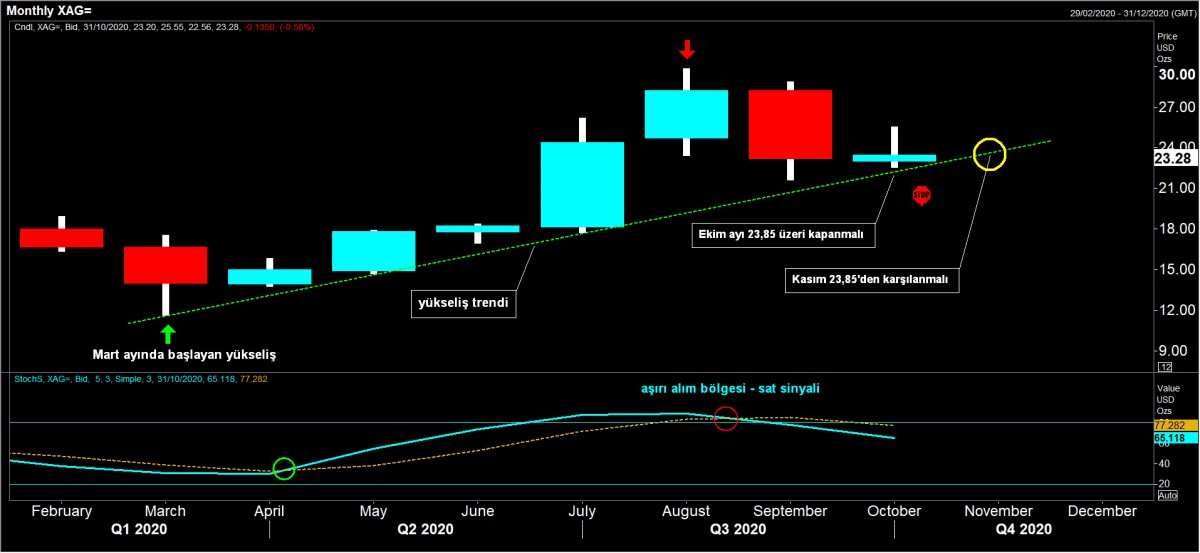Click the 20 level on stochastic axis

pos(1164,484)
